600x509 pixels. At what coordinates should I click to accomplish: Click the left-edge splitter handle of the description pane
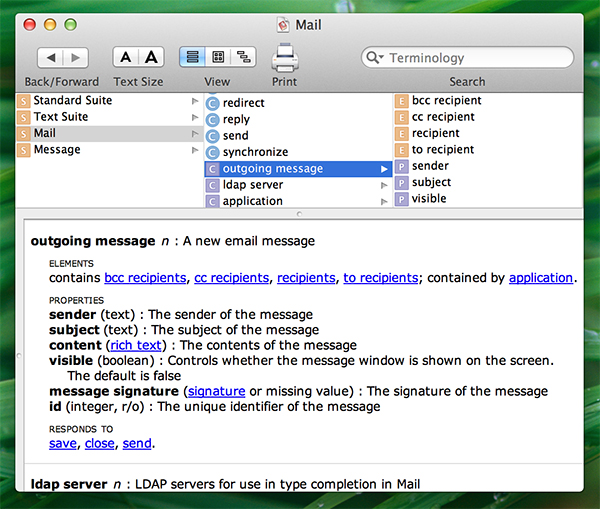19,356
